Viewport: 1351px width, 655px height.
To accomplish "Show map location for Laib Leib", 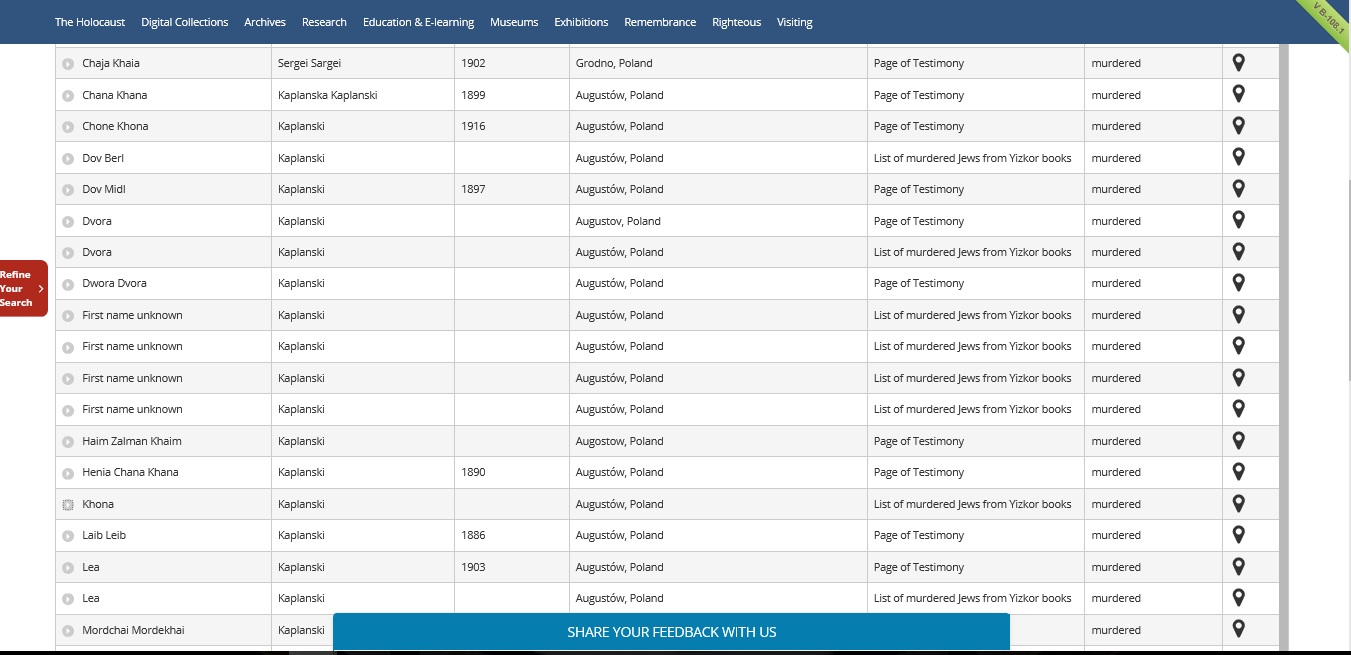I will click(1238, 535).
